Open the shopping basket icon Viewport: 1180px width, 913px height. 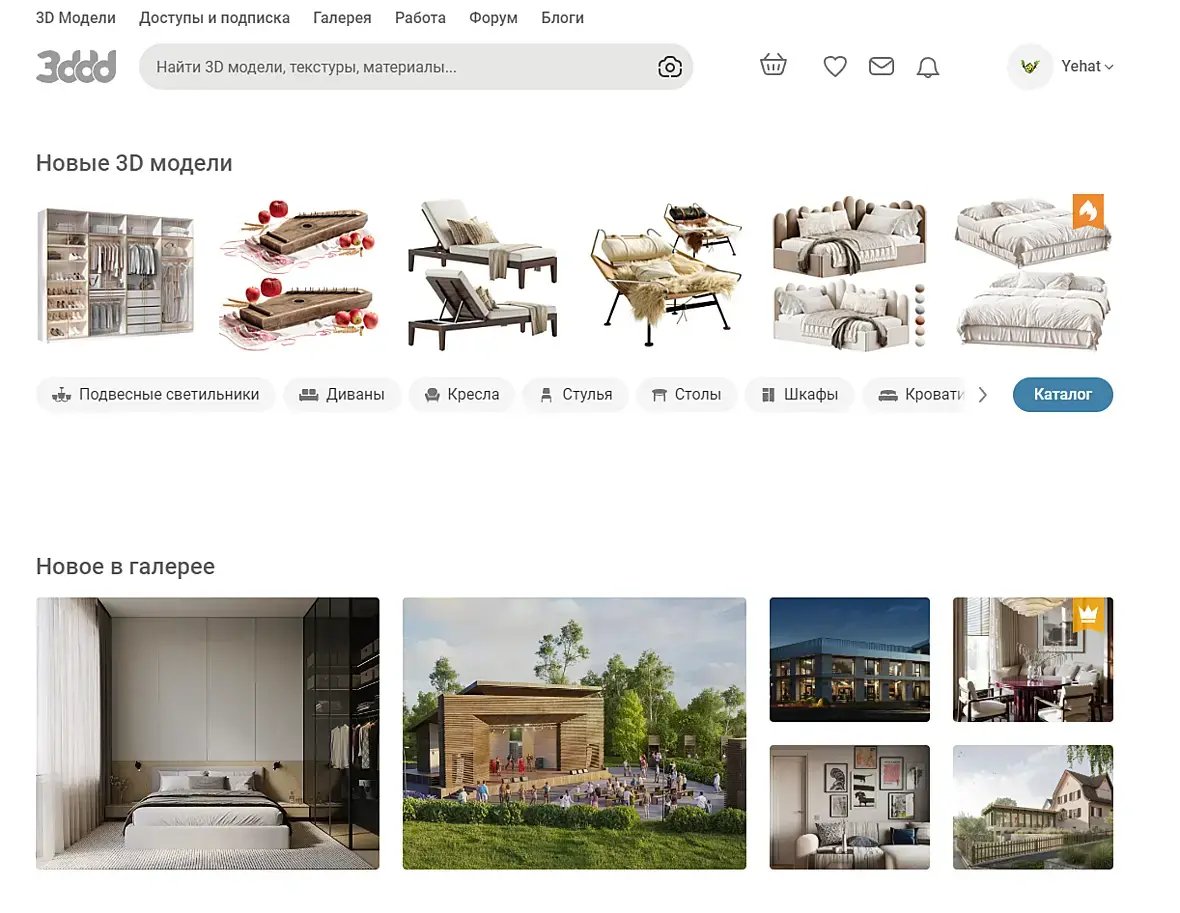pyautogui.click(x=773, y=65)
